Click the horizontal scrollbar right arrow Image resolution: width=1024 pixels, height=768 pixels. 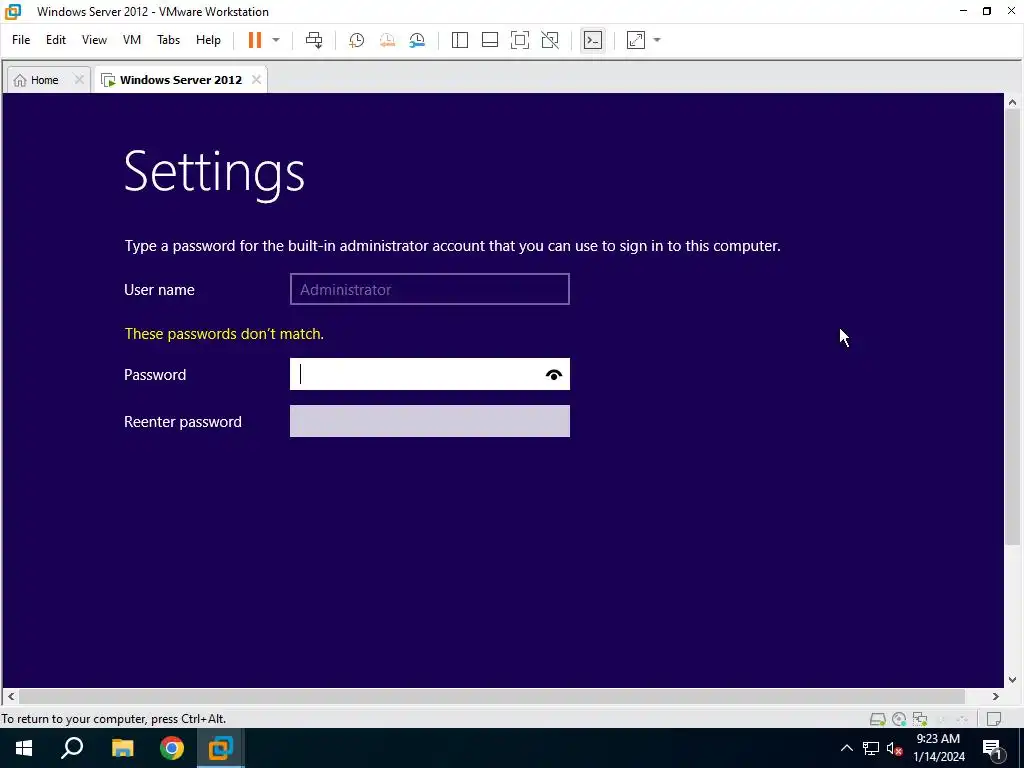996,697
